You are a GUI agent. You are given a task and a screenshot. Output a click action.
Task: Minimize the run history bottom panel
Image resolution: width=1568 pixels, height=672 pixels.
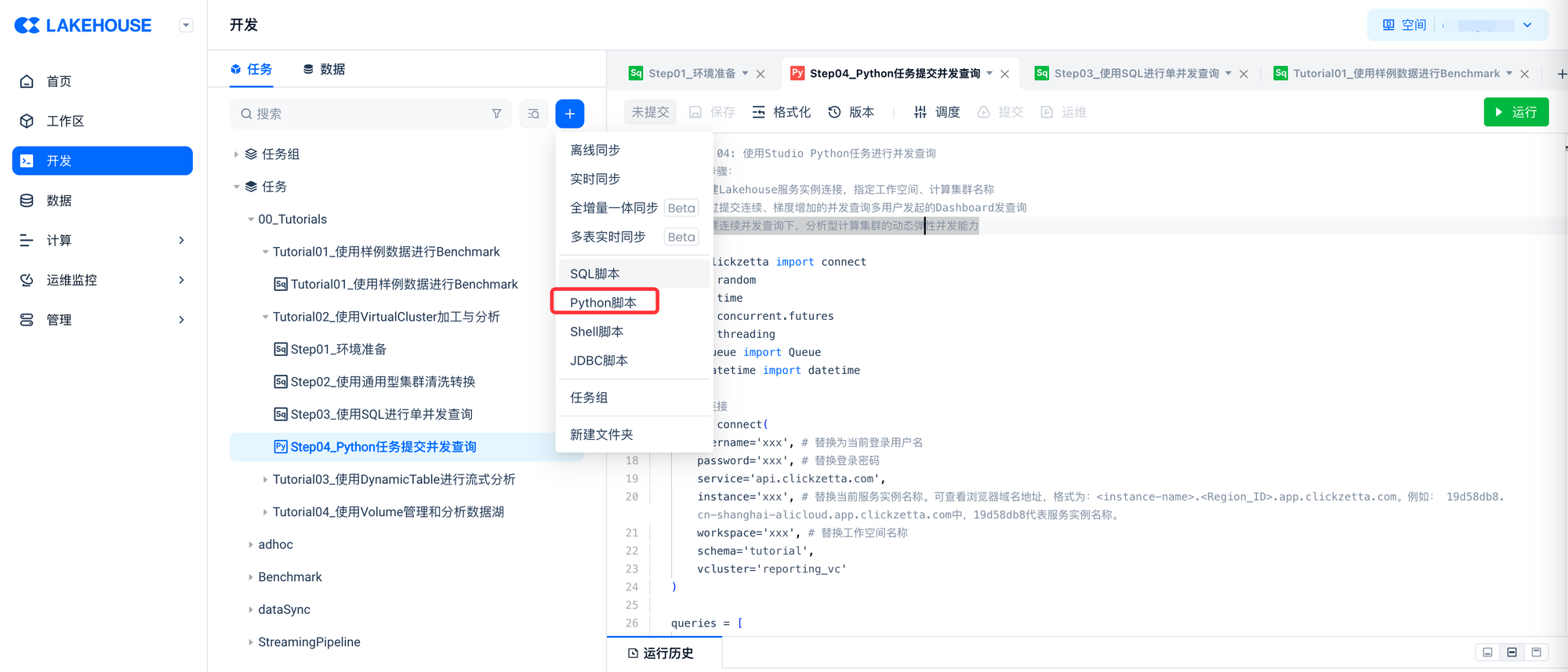click(x=1487, y=652)
